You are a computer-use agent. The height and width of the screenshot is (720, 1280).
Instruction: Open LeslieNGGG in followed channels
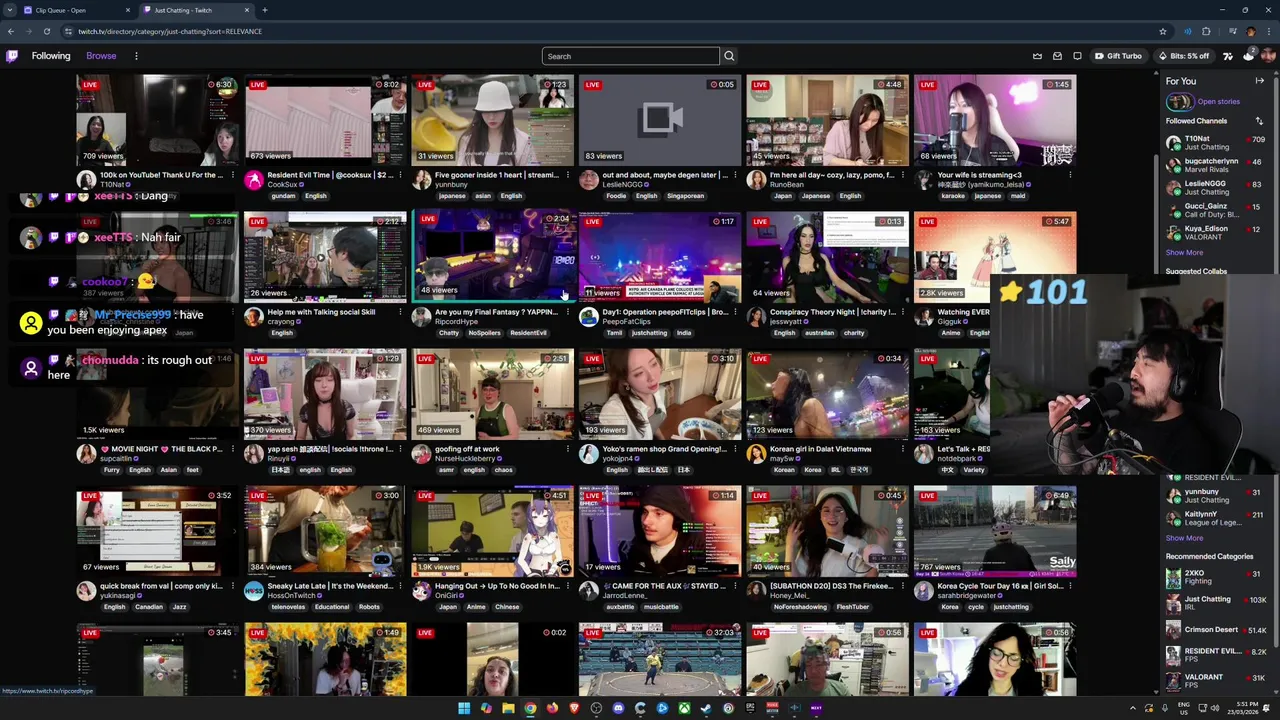(1215, 187)
